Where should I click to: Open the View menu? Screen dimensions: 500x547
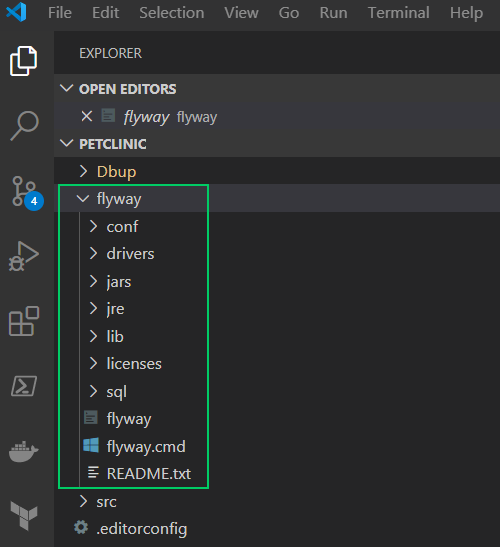(241, 13)
